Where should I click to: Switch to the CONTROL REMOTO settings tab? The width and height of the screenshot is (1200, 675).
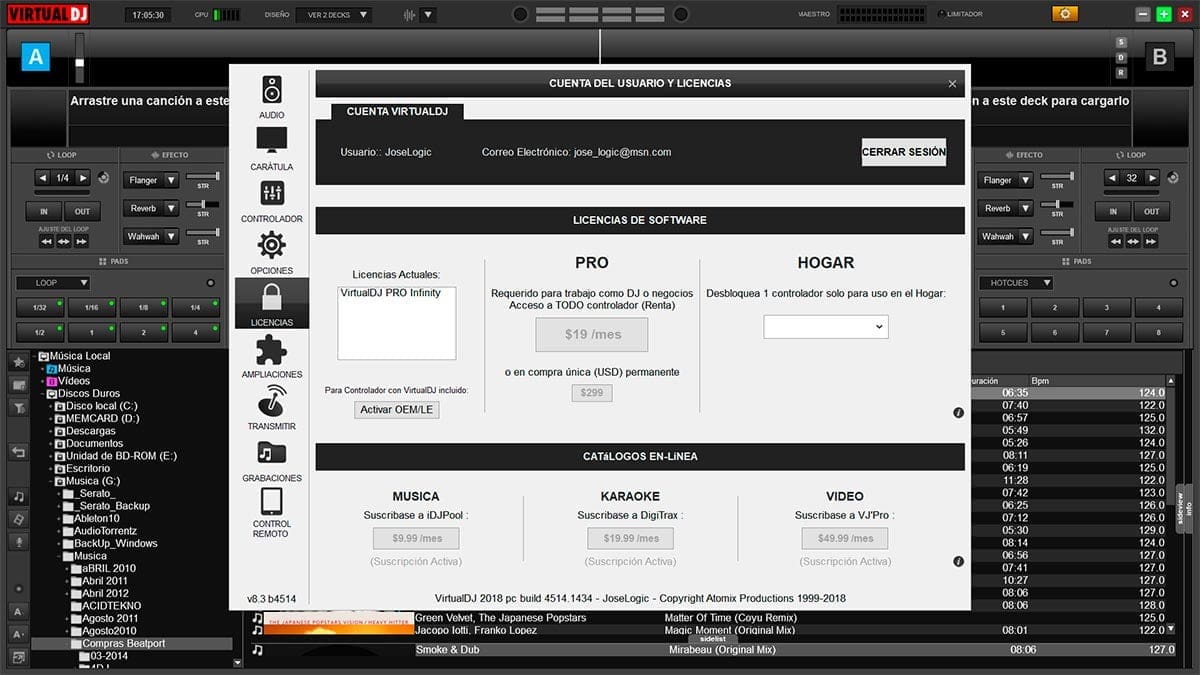271,513
